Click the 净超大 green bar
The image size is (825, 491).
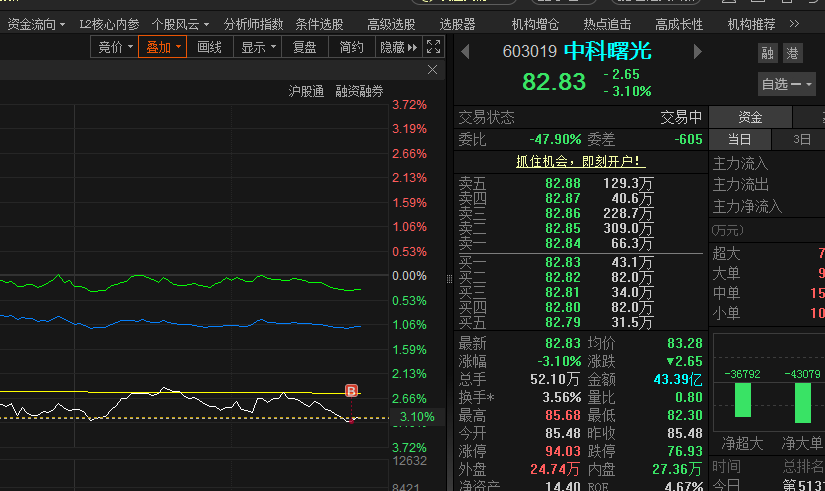pos(742,400)
